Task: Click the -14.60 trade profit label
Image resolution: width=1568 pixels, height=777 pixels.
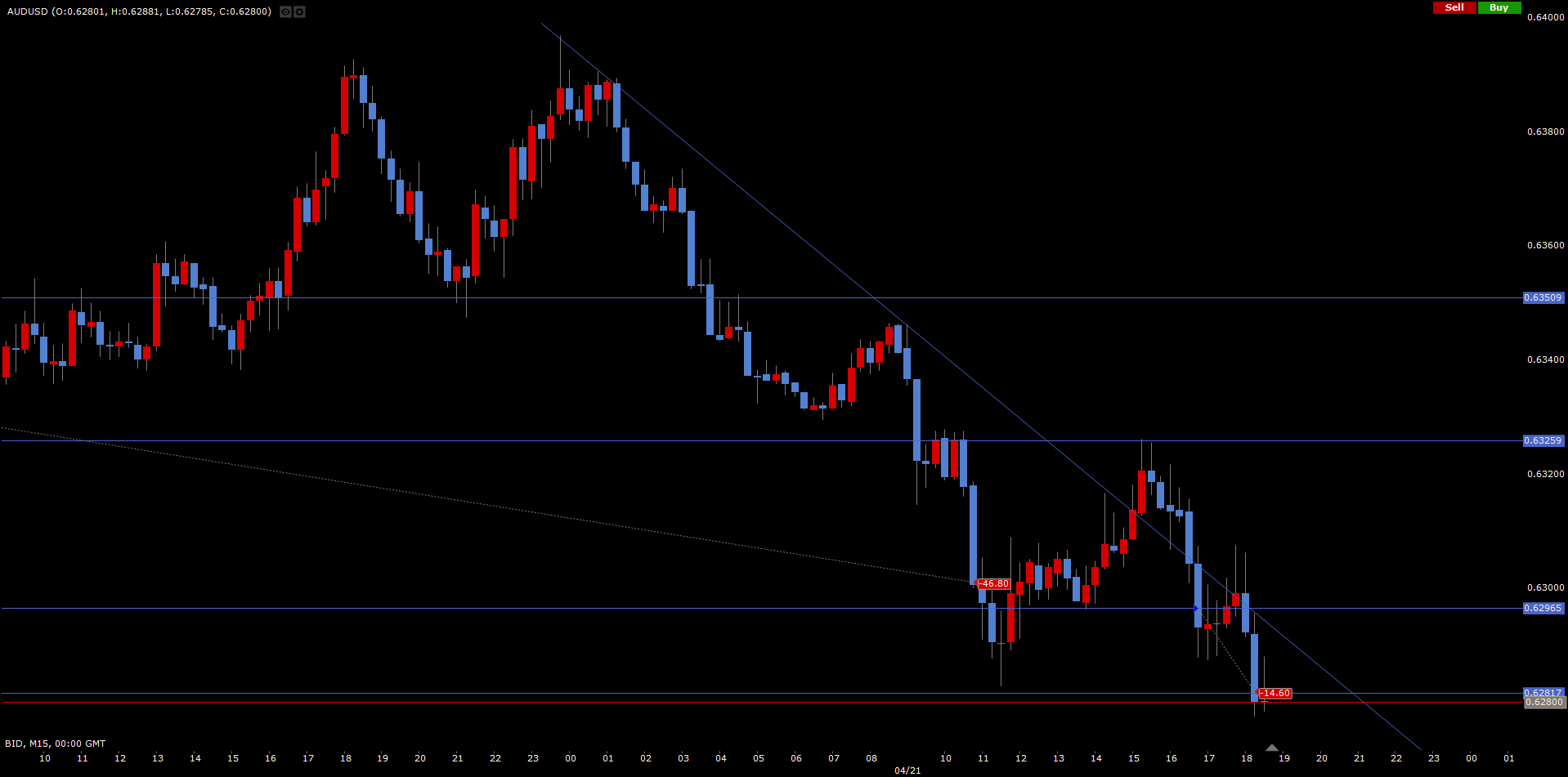Action: (x=1275, y=694)
